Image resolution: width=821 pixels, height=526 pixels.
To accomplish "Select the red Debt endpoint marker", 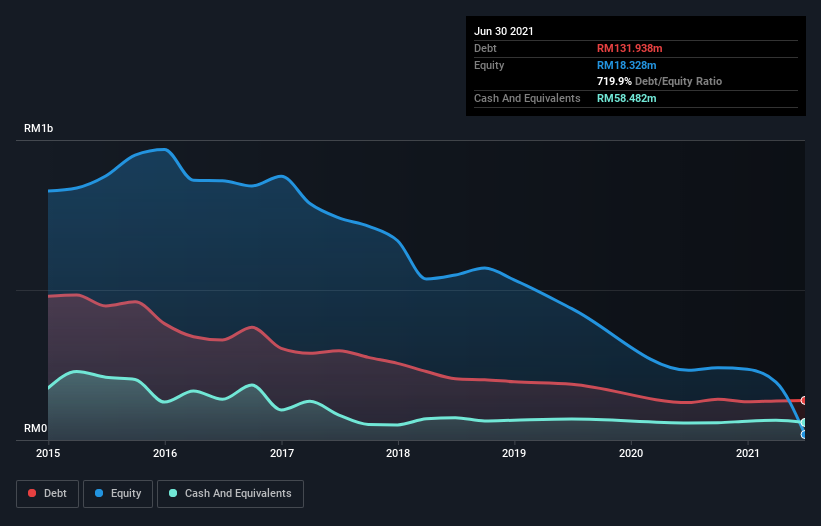I will click(x=804, y=400).
